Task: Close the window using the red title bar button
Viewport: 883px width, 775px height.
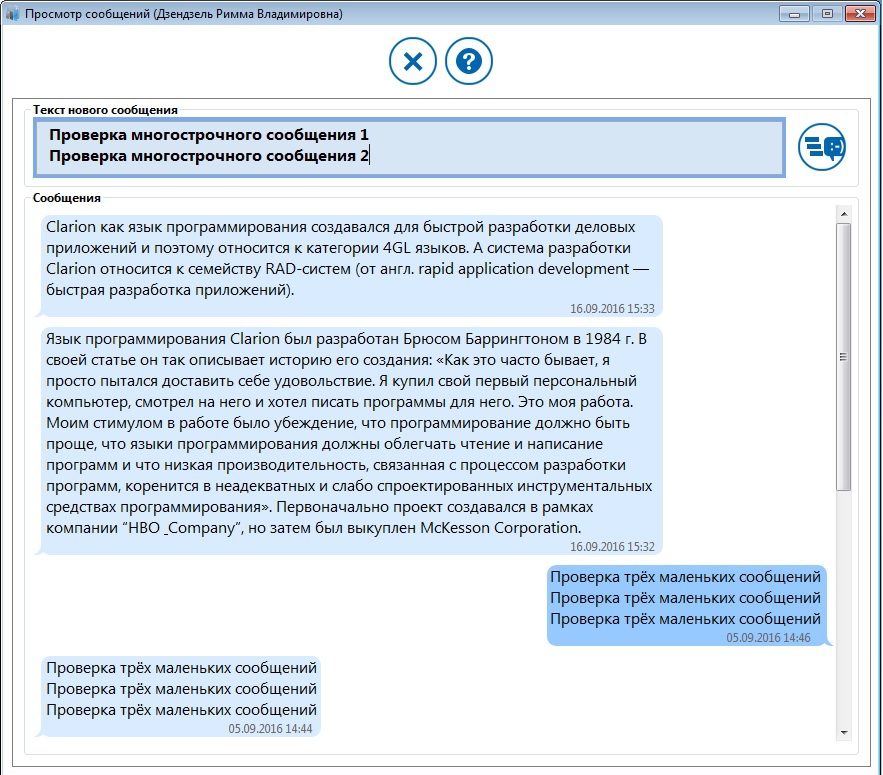Action: click(x=858, y=14)
